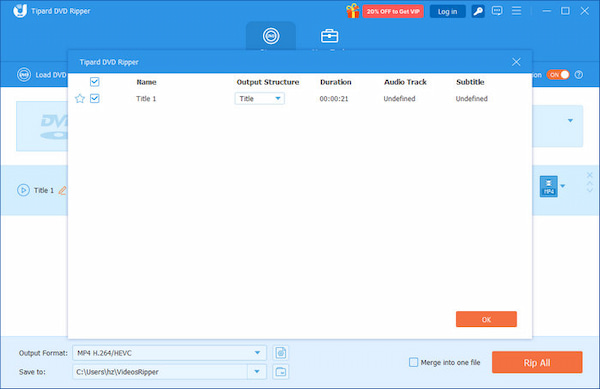The height and width of the screenshot is (389, 600).
Task: Click the pencil rename icon beside Title 1
Action: pos(62,190)
